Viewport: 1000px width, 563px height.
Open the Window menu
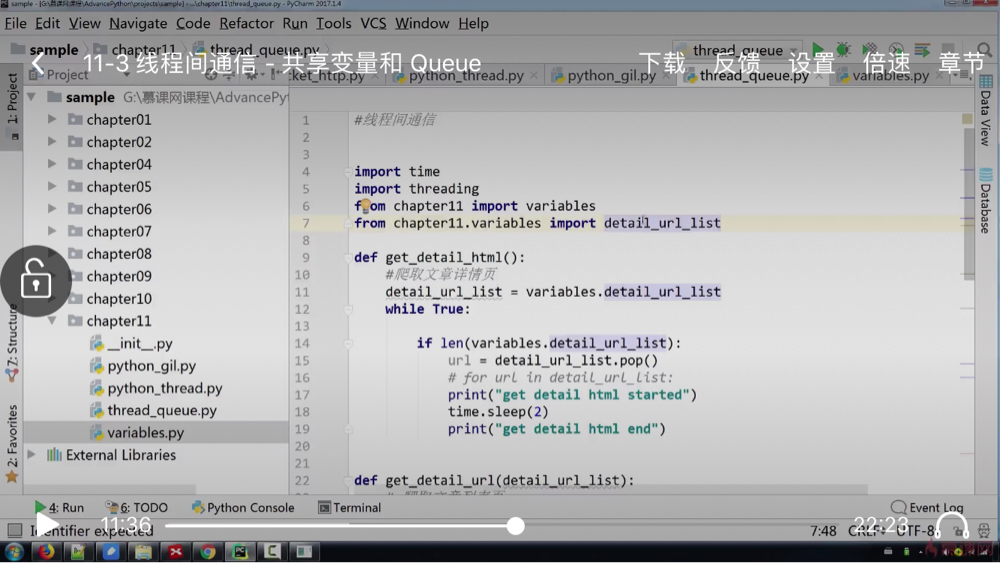[x=422, y=24]
